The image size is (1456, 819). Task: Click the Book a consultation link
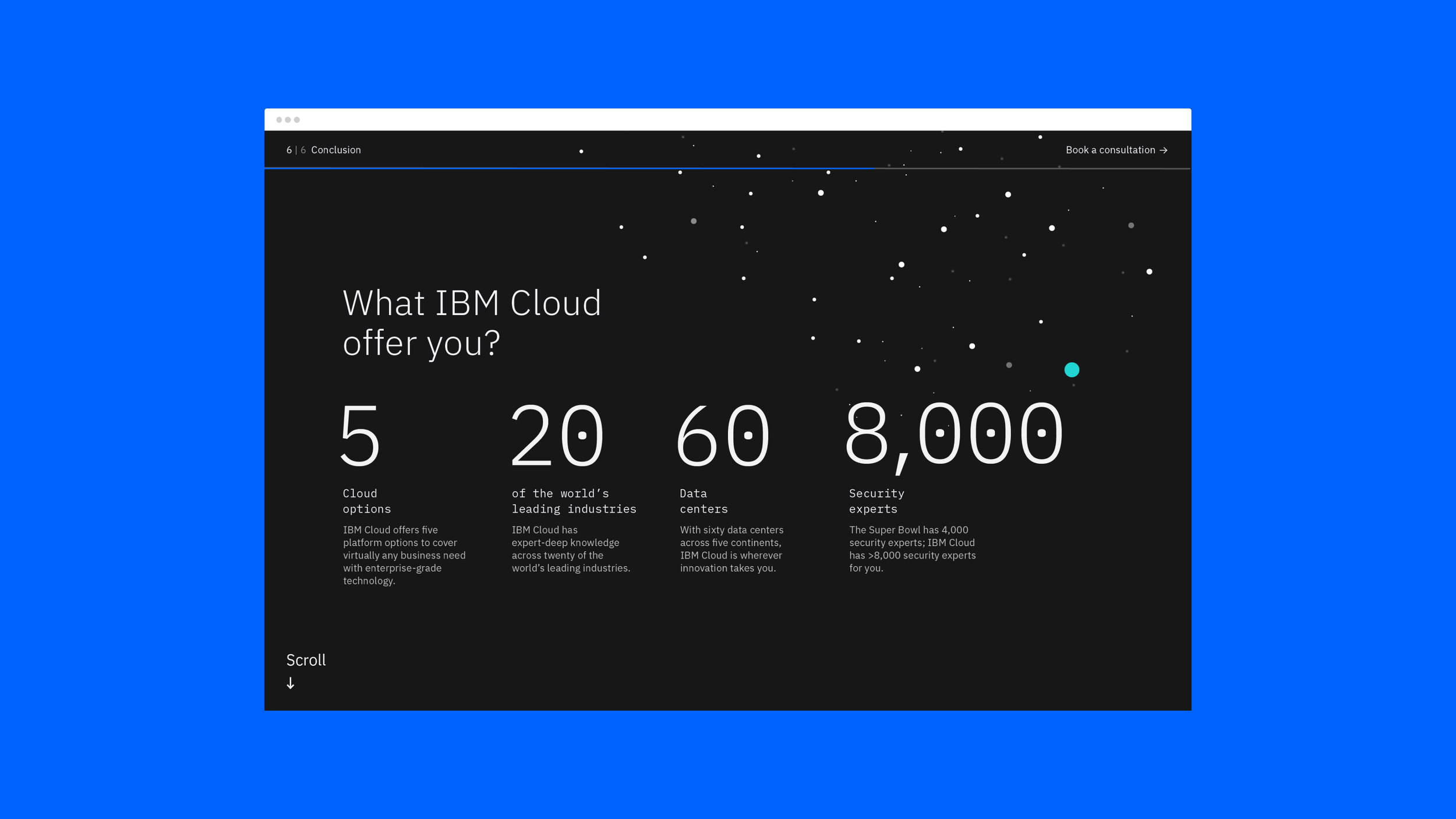[x=1110, y=150]
